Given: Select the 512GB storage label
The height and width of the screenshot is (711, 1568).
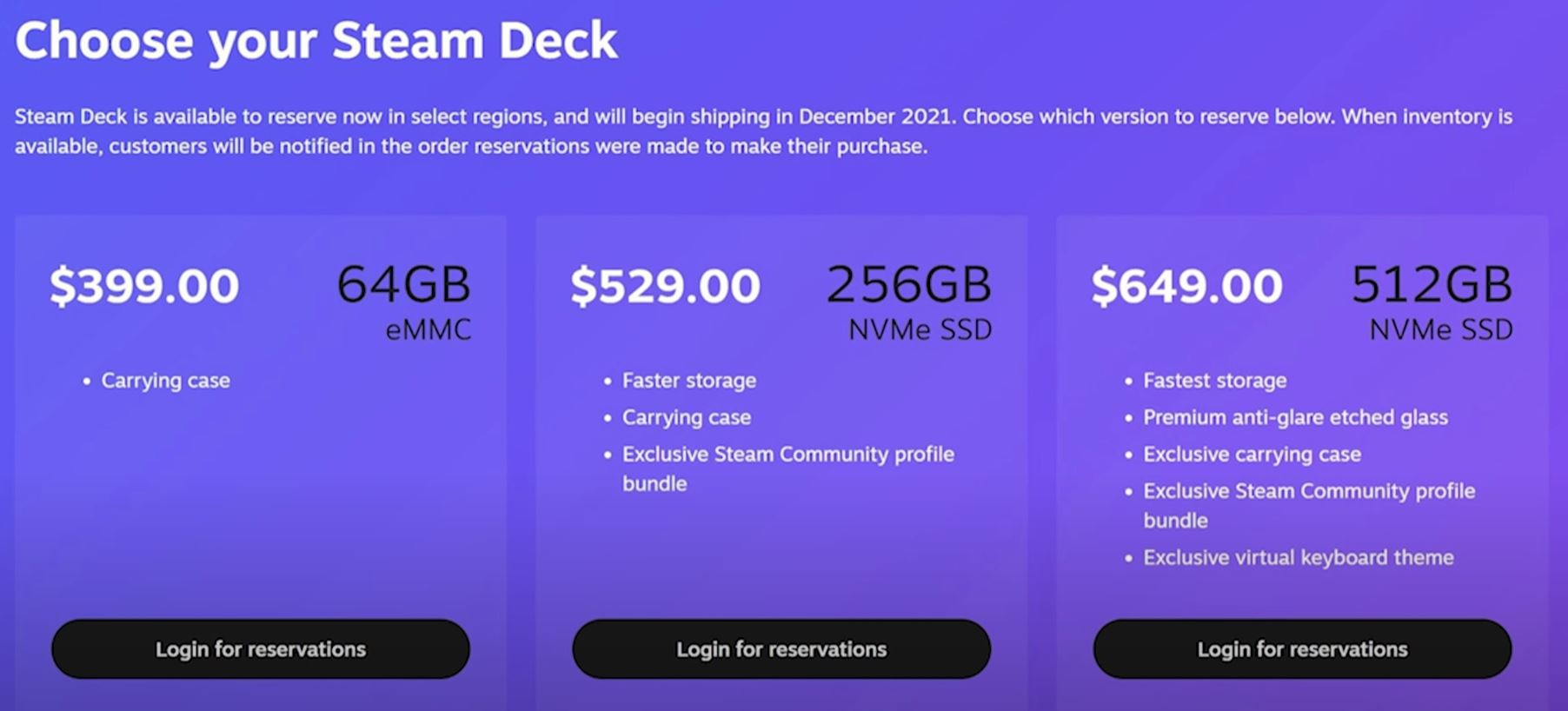Looking at the screenshot, I should [1432, 284].
